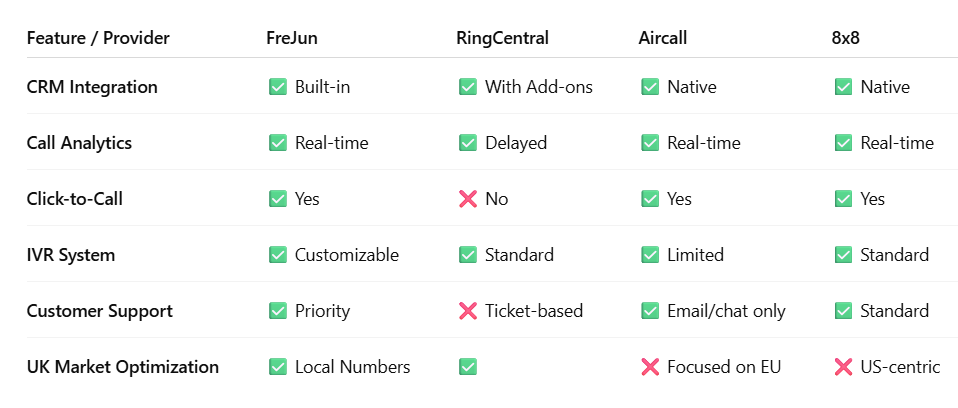Click the red cross beside US-centric

click(x=843, y=367)
